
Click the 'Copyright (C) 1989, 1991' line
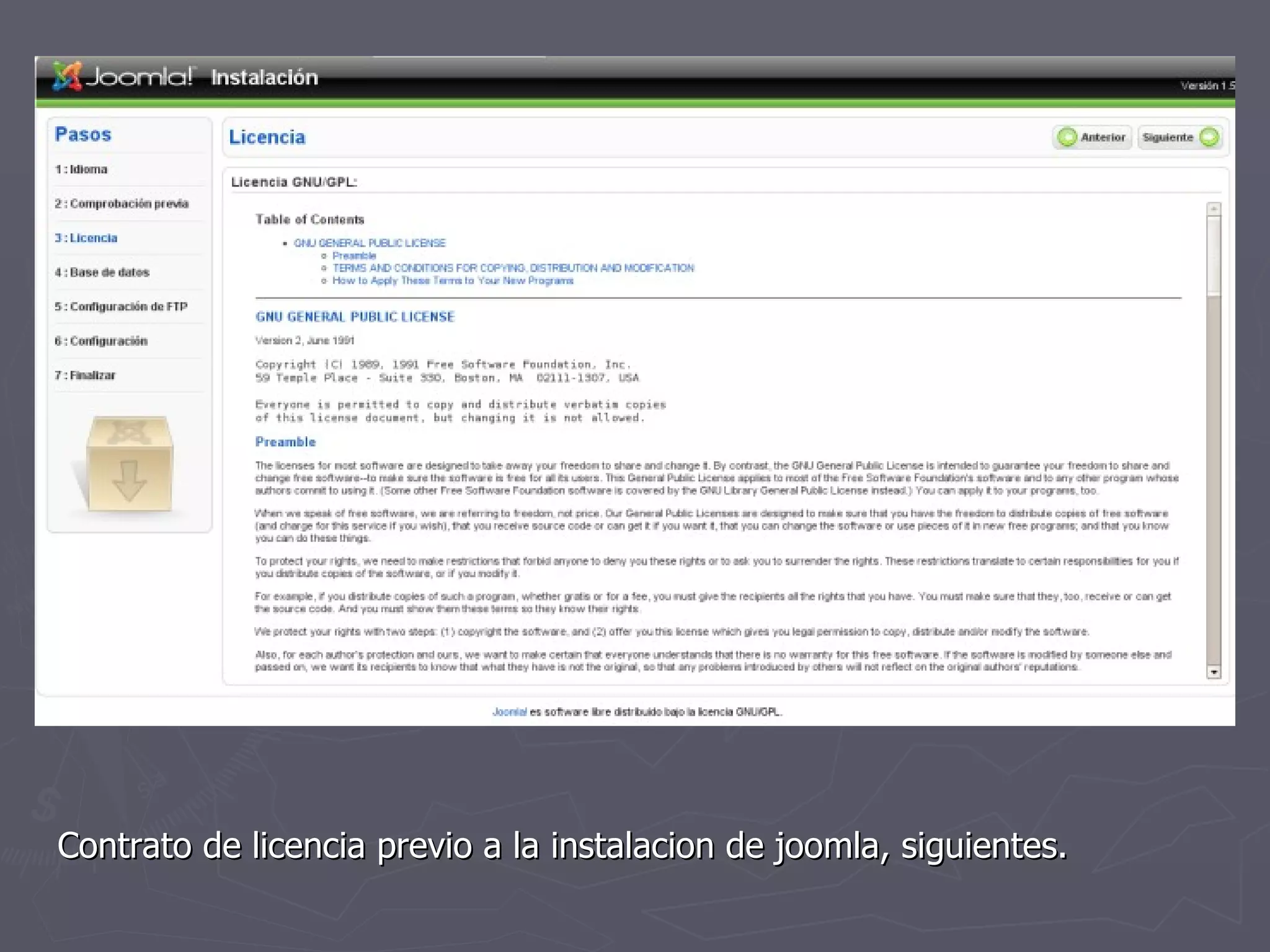point(443,364)
